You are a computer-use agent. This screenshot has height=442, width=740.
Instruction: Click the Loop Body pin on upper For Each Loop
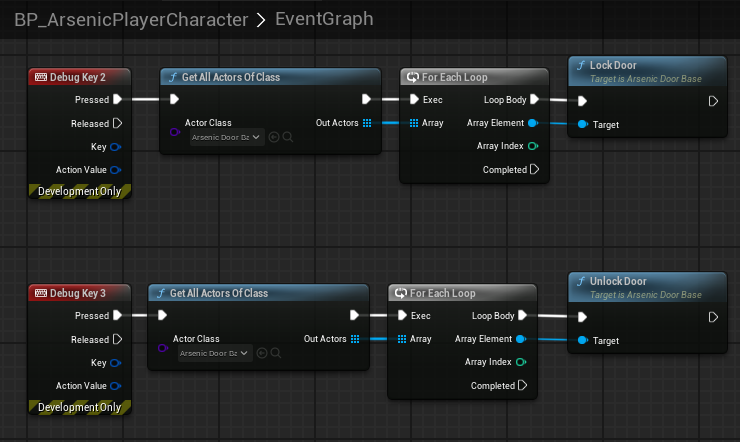[x=534, y=100]
